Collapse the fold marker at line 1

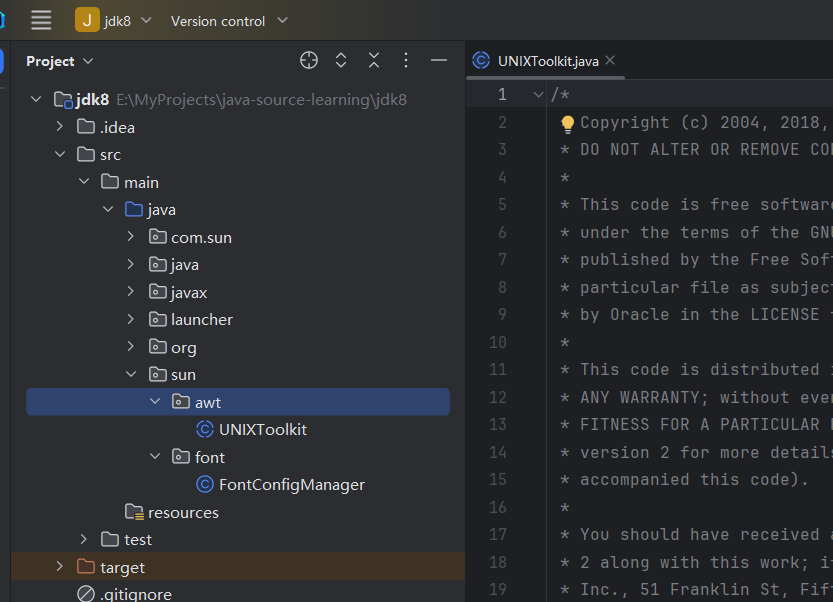point(538,95)
